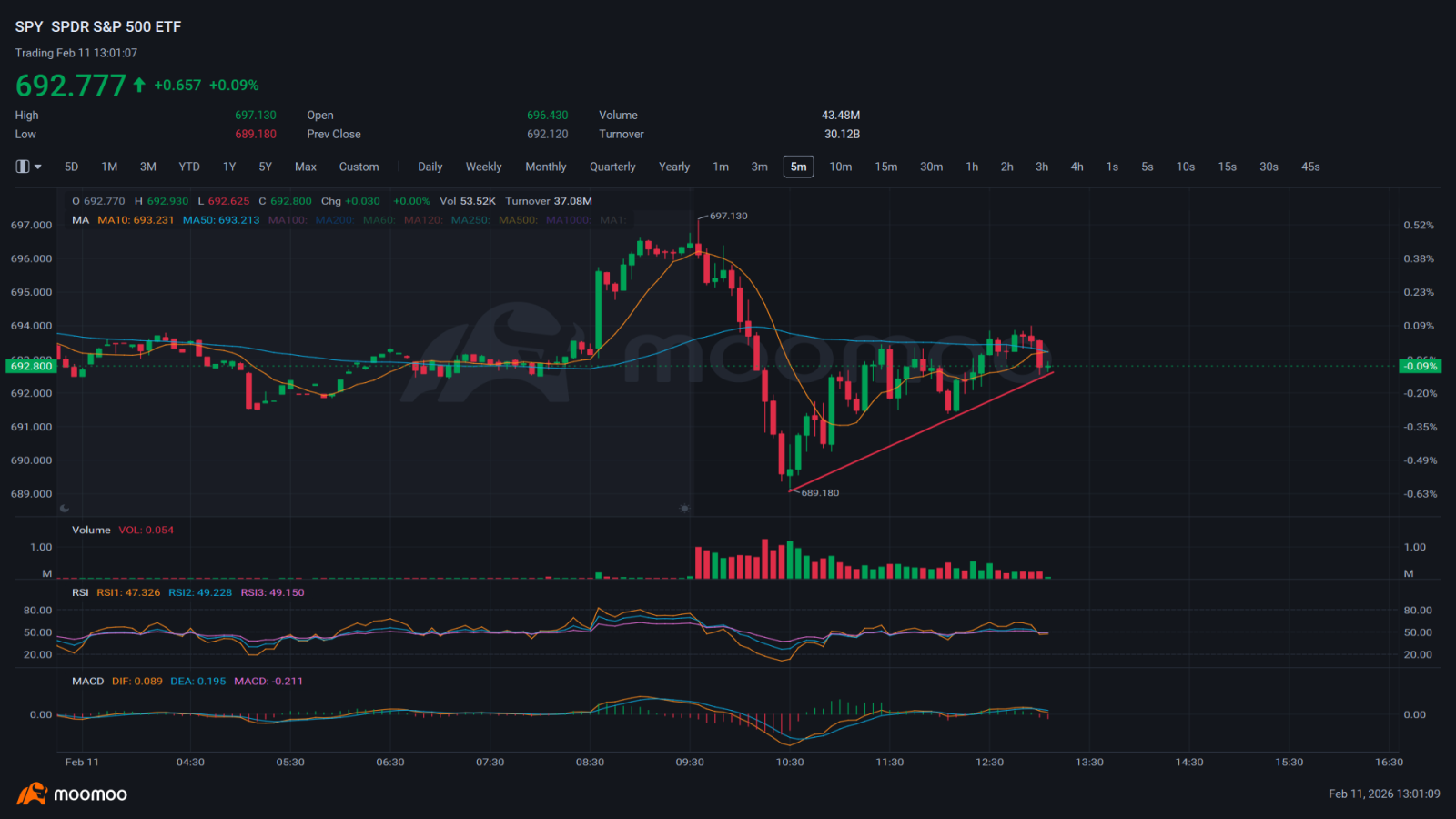The width and height of the screenshot is (1456, 819).
Task: Enable the MA200 moving average
Action: [x=334, y=220]
